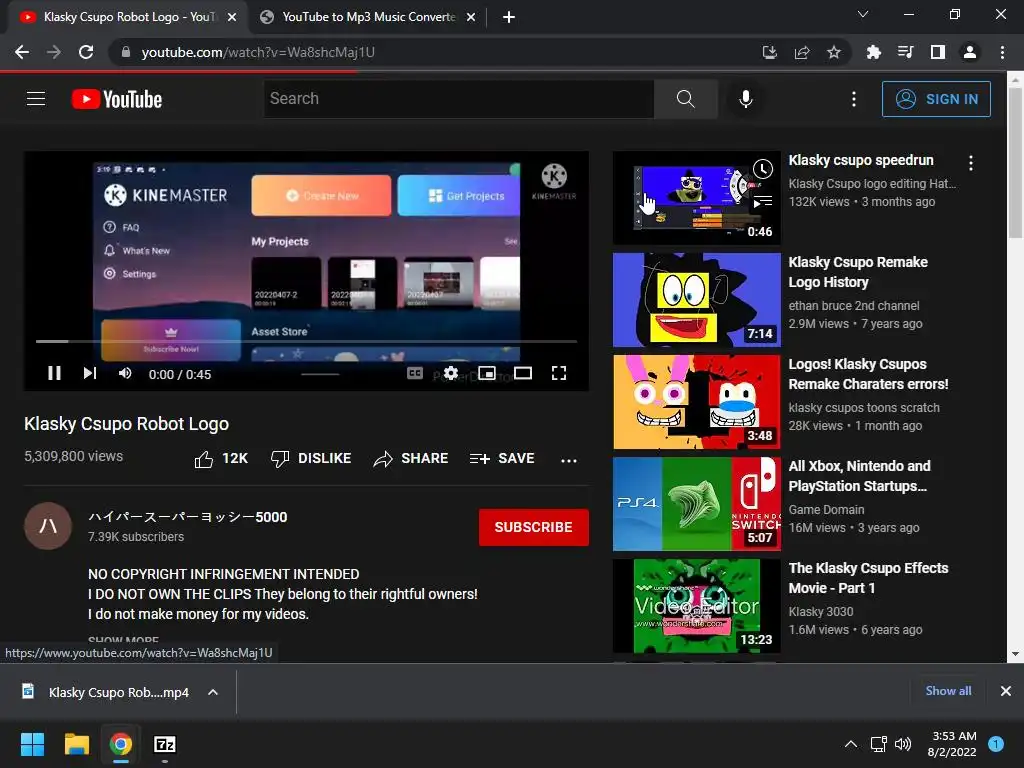Share this page icon in address bar
This screenshot has height=768, width=1024.
pyautogui.click(x=801, y=52)
